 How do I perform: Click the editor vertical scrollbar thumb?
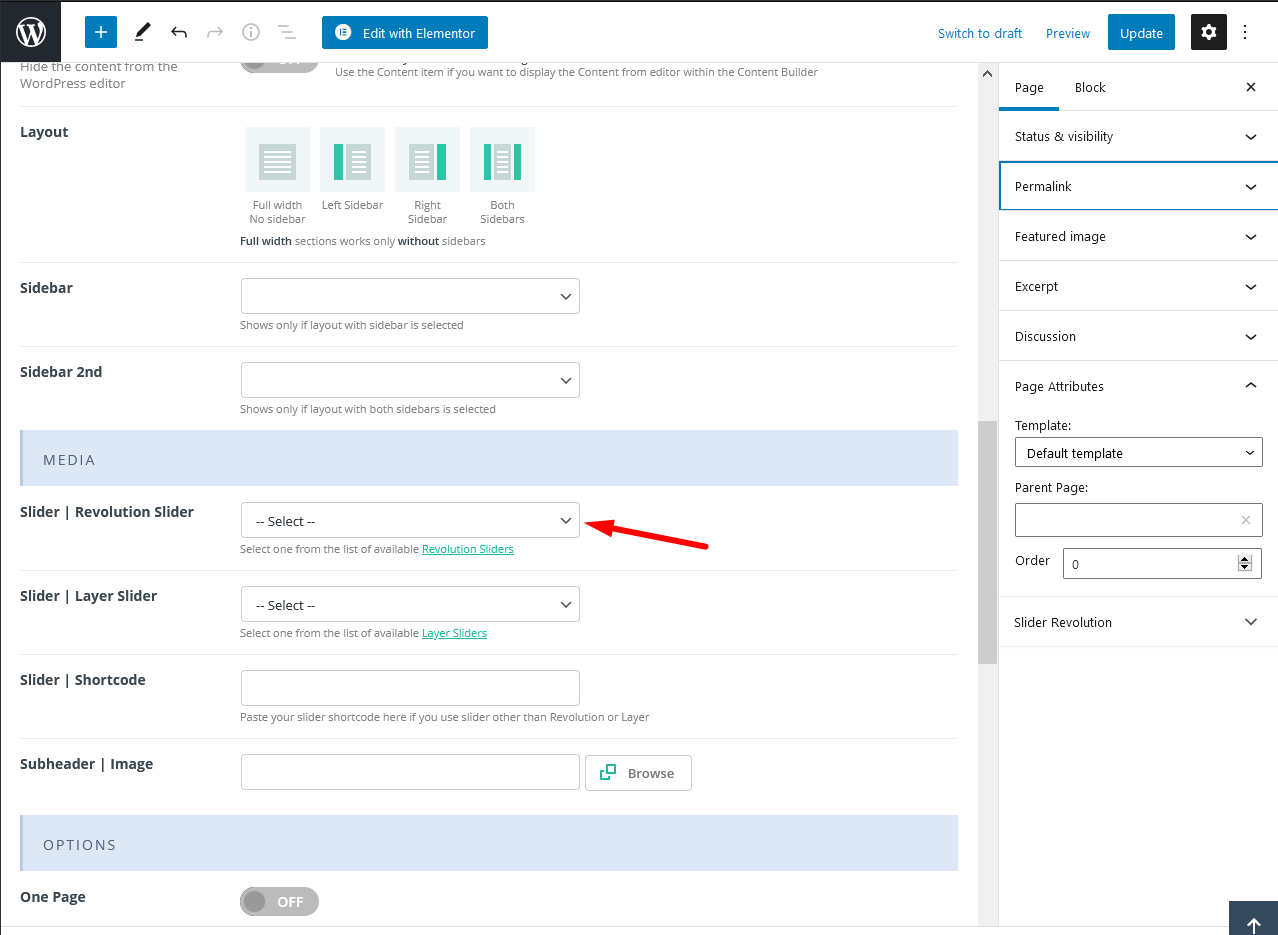pos(987,542)
